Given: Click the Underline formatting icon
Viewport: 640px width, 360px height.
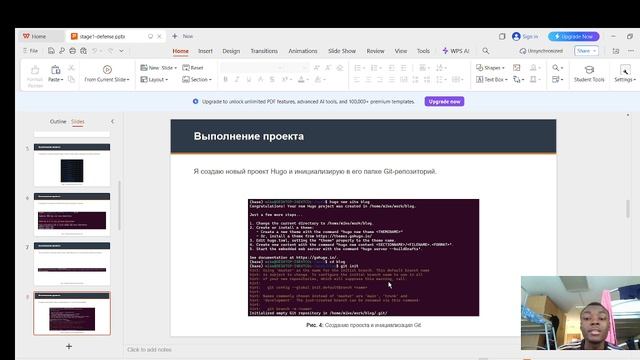Looking at the screenshot, I should click(x=248, y=80).
